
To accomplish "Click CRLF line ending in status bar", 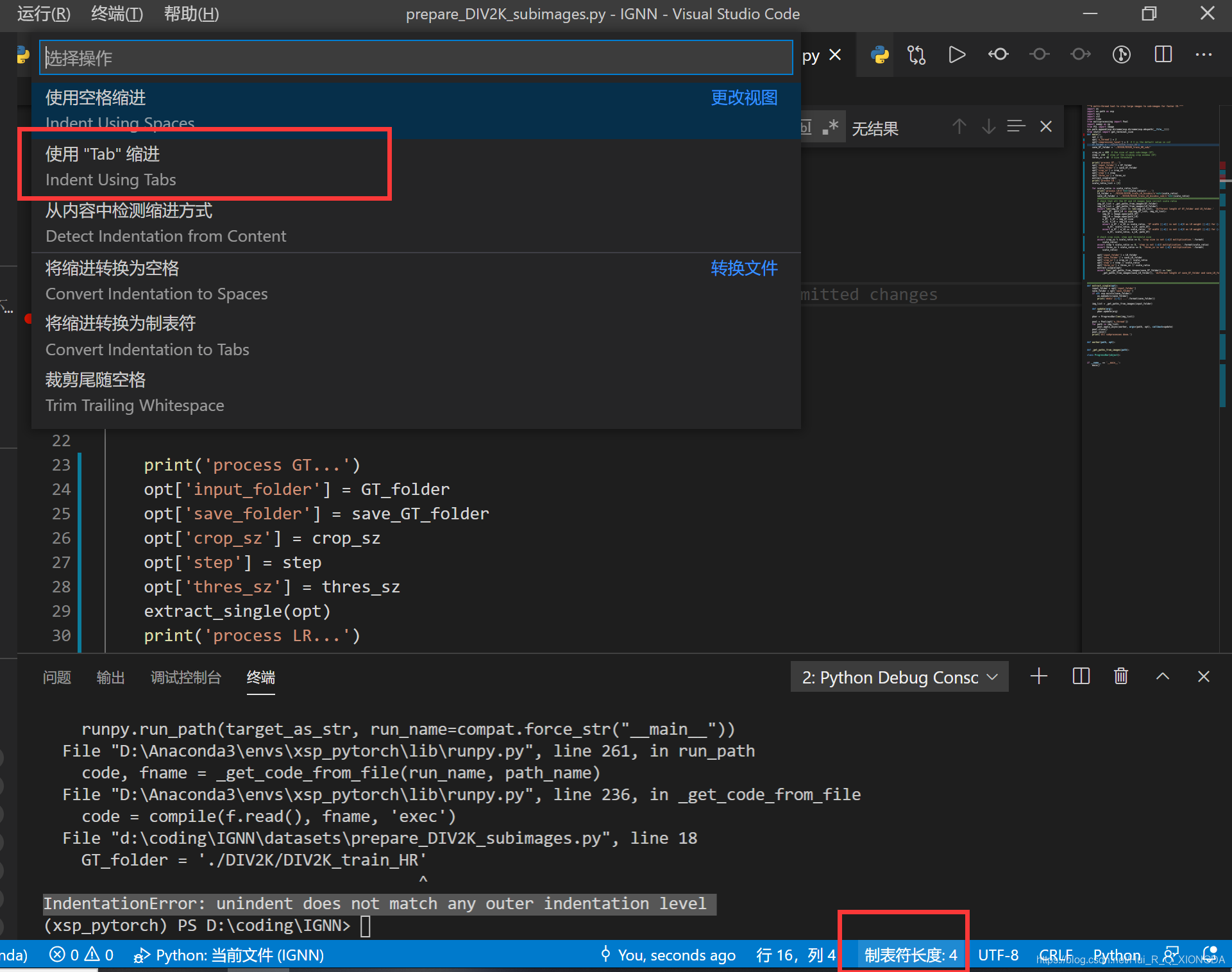I will (x=1056, y=955).
